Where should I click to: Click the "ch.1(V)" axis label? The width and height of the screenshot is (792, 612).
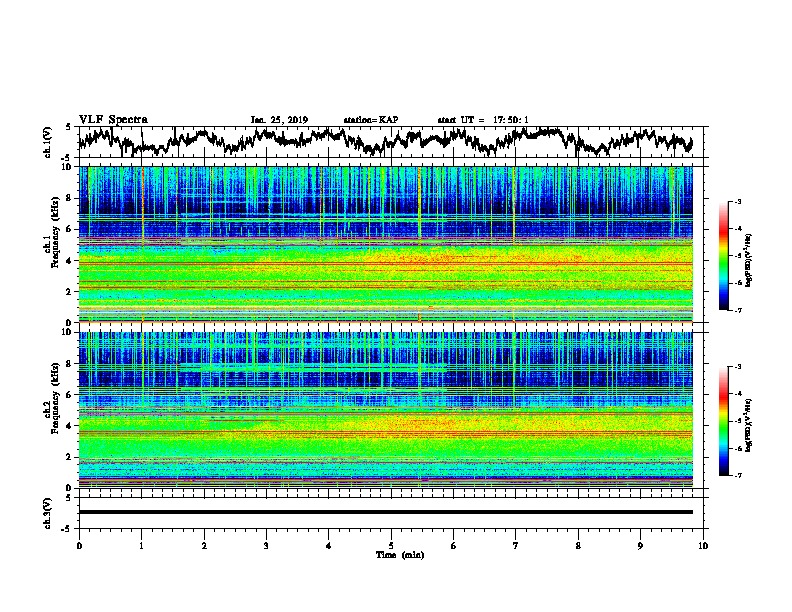(48, 142)
